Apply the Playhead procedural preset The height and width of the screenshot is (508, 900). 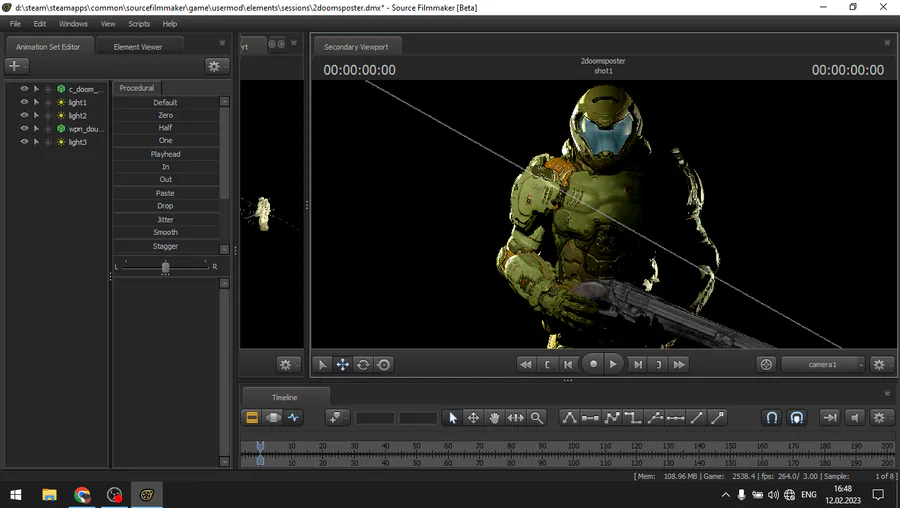point(165,154)
